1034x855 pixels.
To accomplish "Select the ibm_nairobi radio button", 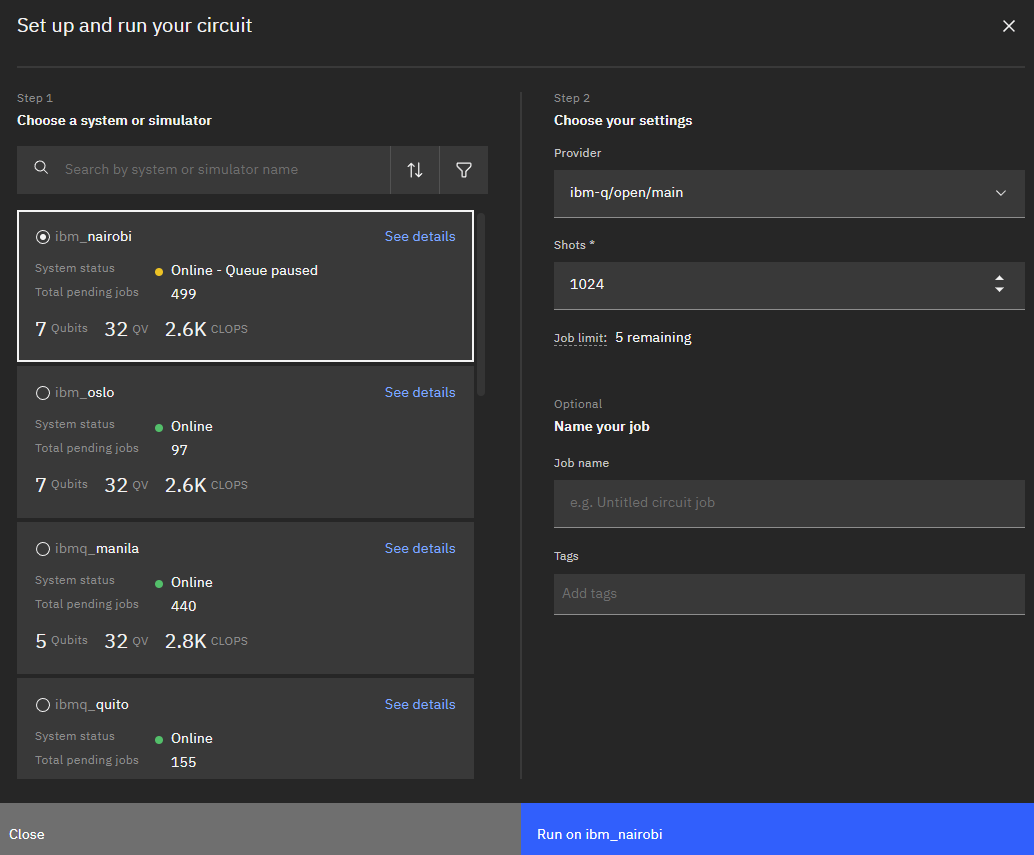I will coord(43,237).
